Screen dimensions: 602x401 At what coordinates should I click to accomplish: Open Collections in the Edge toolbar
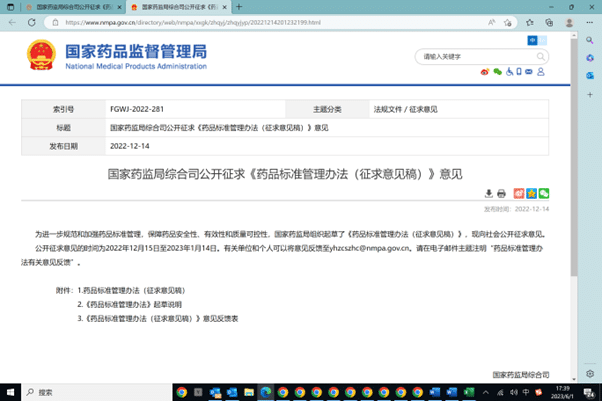pos(549,22)
